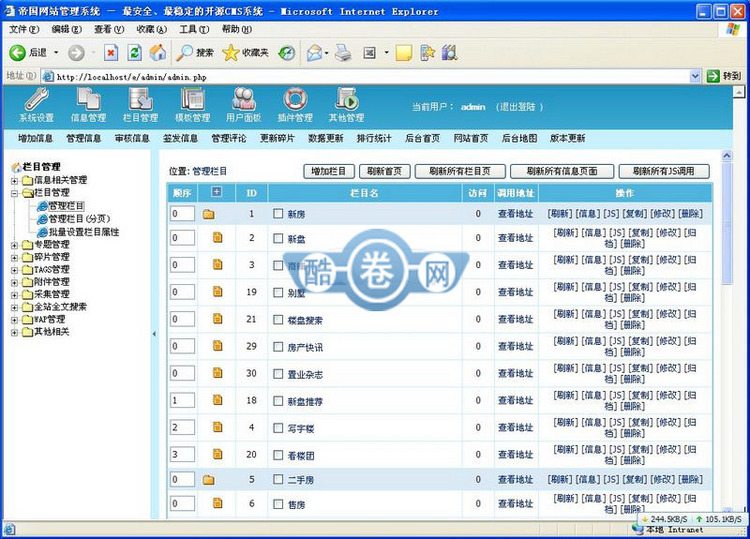Image resolution: width=750 pixels, height=539 pixels.
Task: Check the 楼盘搜索 column checkbox
Action: pos(278,319)
